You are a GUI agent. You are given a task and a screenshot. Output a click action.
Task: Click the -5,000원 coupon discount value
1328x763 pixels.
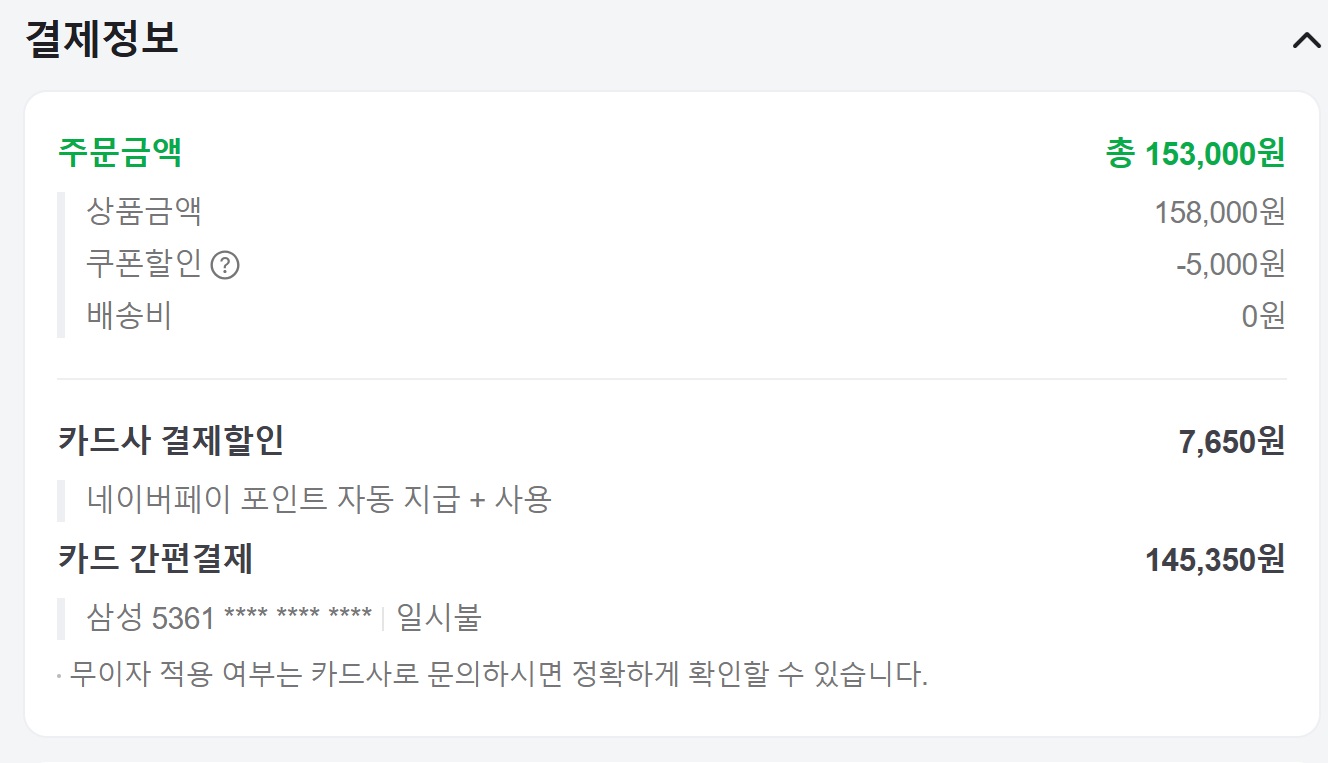[x=1230, y=264]
